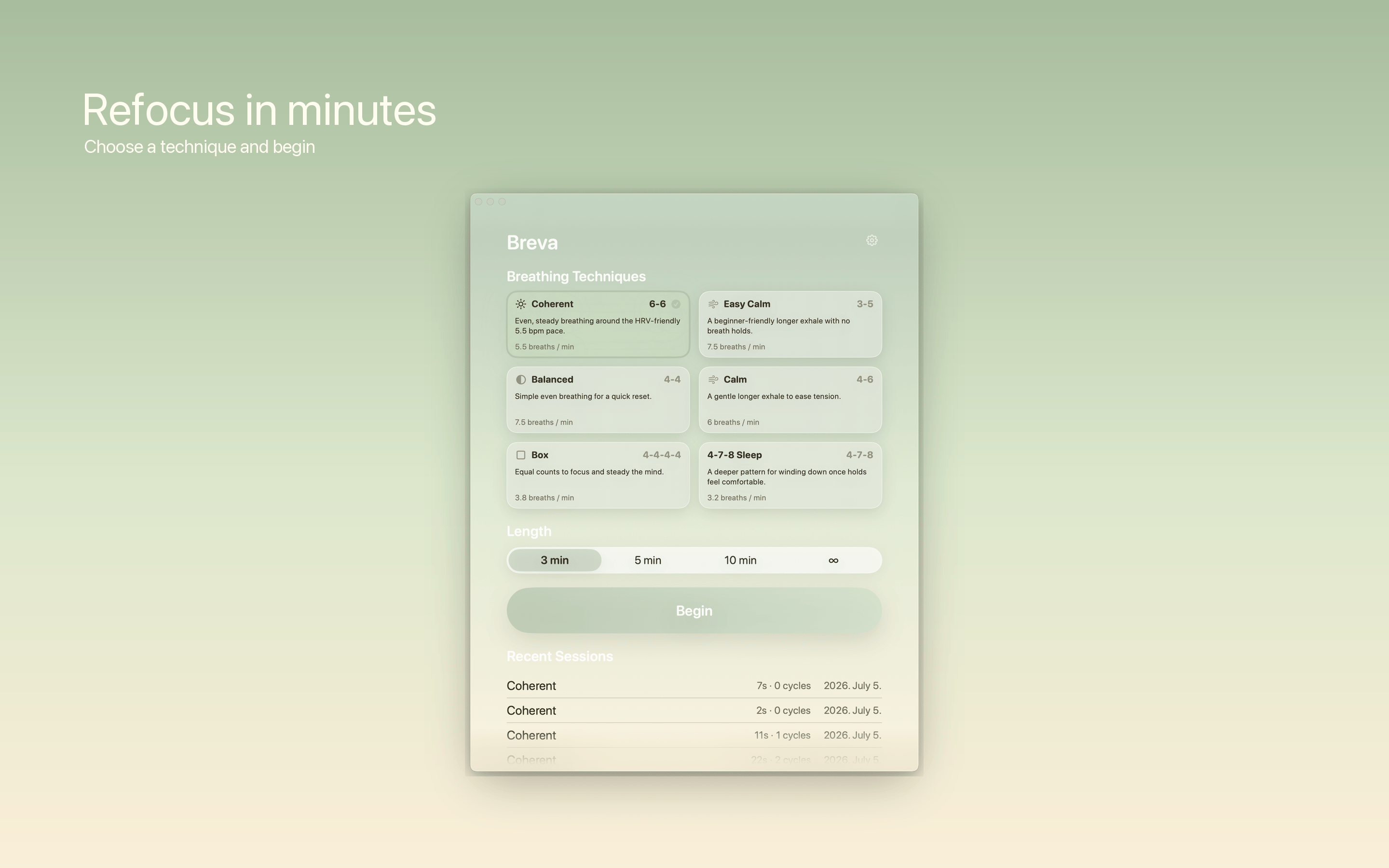Click the '6-6' pattern label
The width and height of the screenshot is (1389, 868).
click(x=657, y=304)
